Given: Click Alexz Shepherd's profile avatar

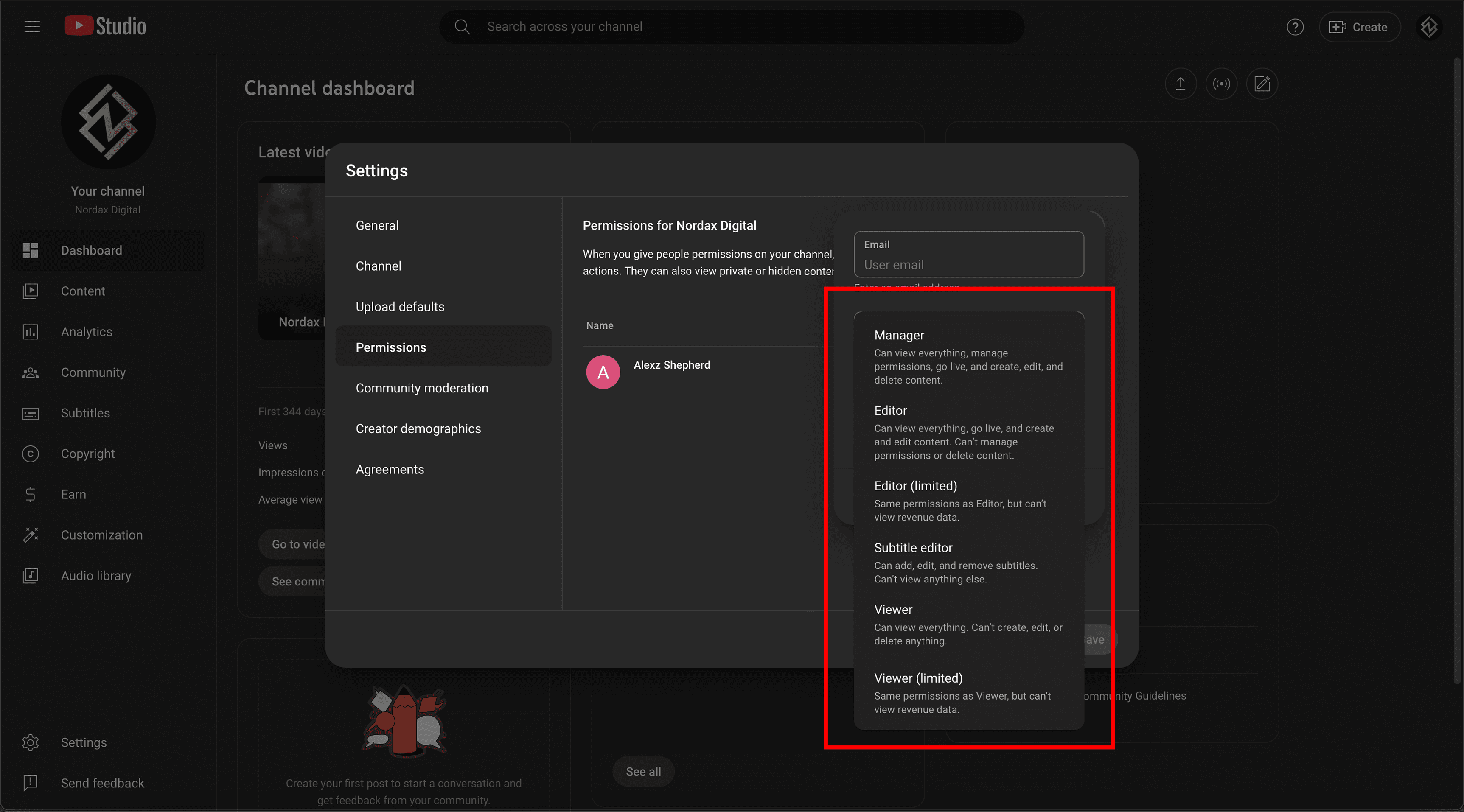Looking at the screenshot, I should 603,372.
